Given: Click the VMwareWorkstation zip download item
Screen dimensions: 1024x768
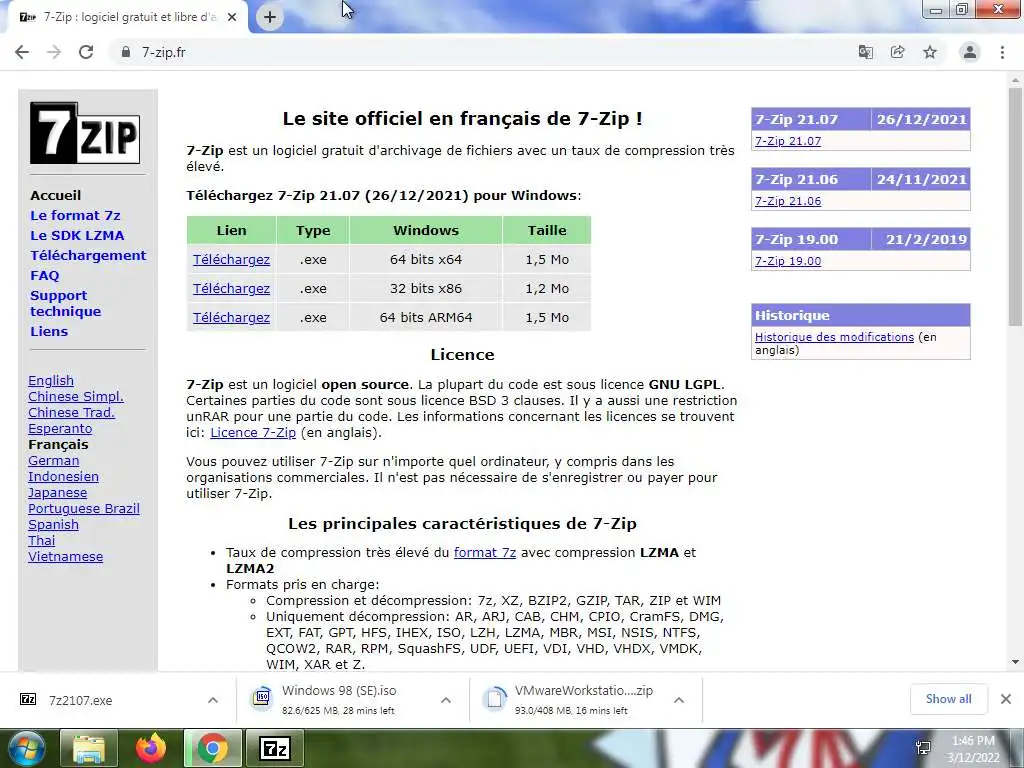Looking at the screenshot, I should click(567, 699).
